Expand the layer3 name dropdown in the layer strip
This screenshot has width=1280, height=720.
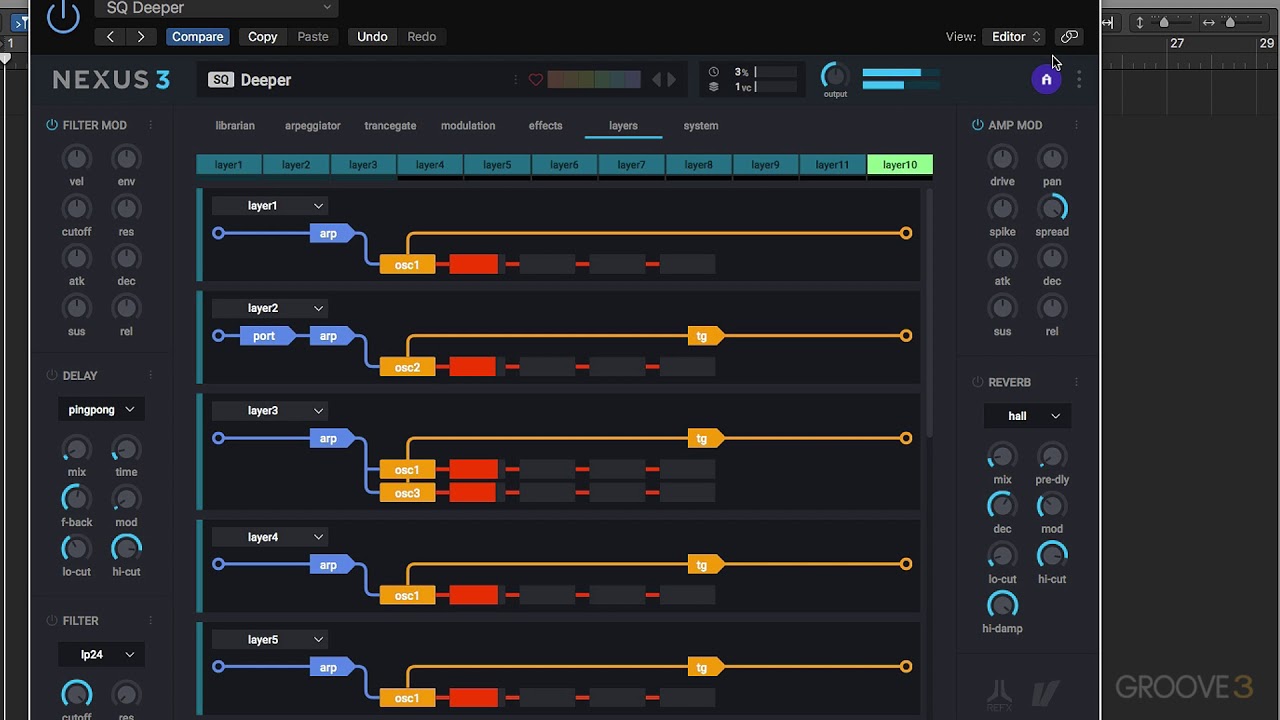pos(271,411)
